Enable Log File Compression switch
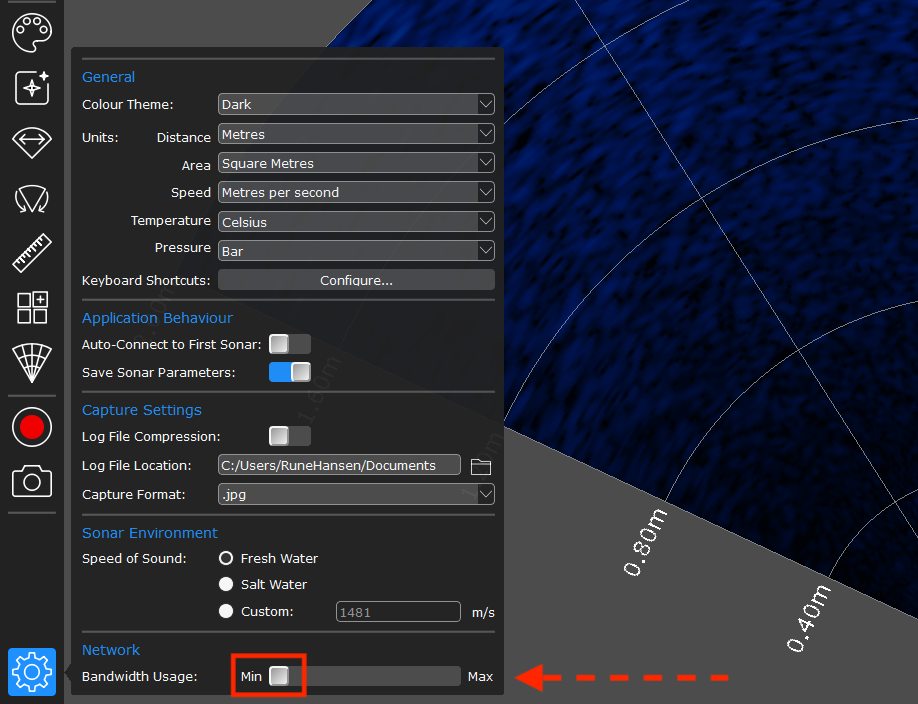Viewport: 918px width, 704px height. click(x=289, y=436)
